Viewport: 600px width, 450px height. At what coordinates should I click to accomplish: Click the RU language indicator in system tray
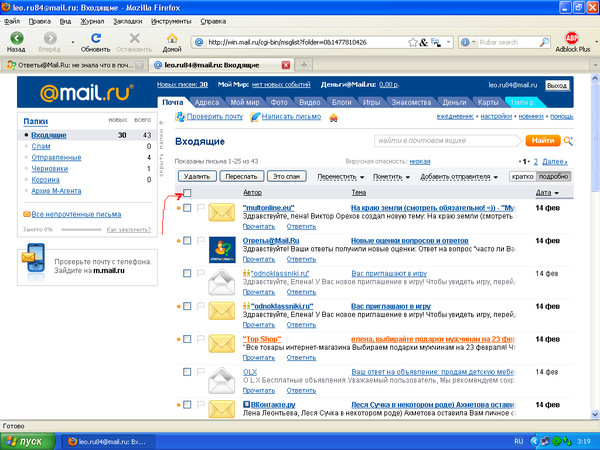coord(518,442)
